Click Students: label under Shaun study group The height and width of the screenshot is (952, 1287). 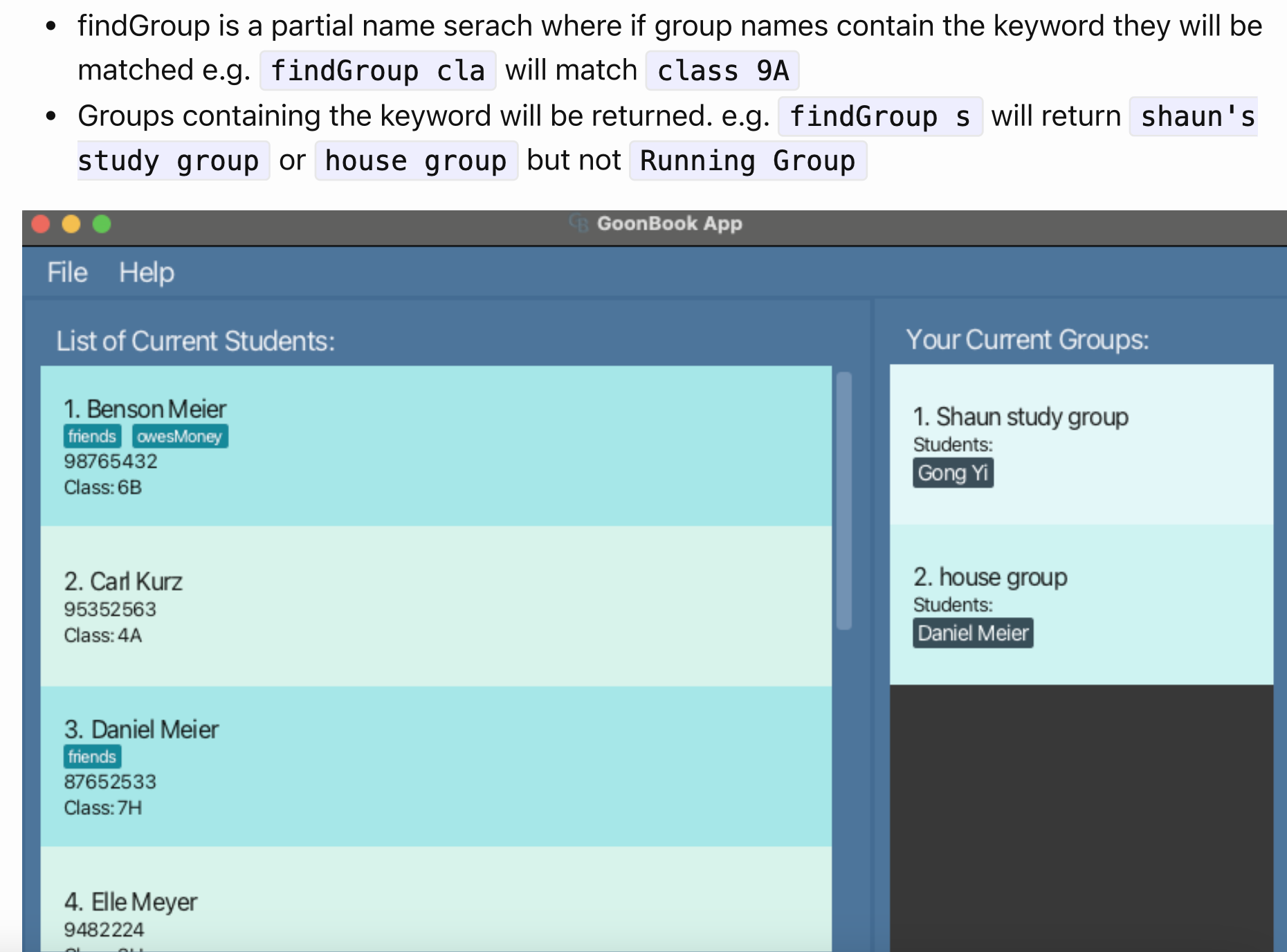tap(953, 445)
